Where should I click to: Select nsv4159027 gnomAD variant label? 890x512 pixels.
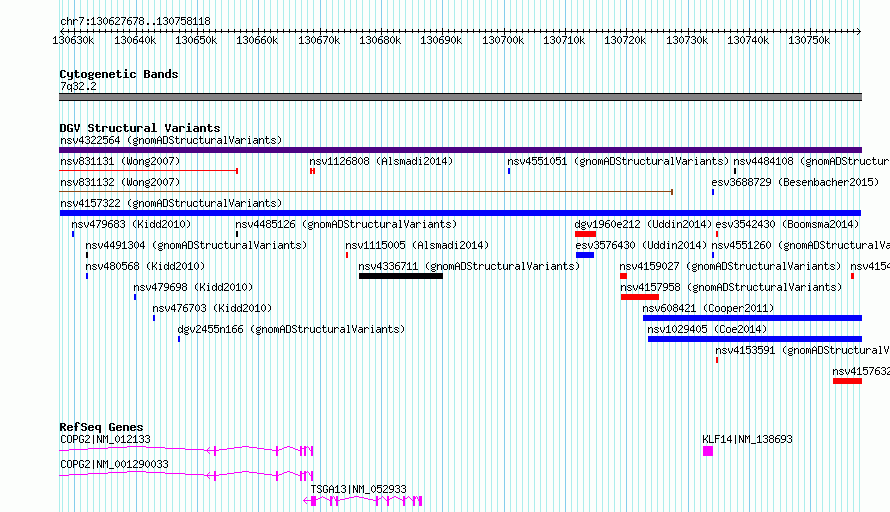point(730,266)
